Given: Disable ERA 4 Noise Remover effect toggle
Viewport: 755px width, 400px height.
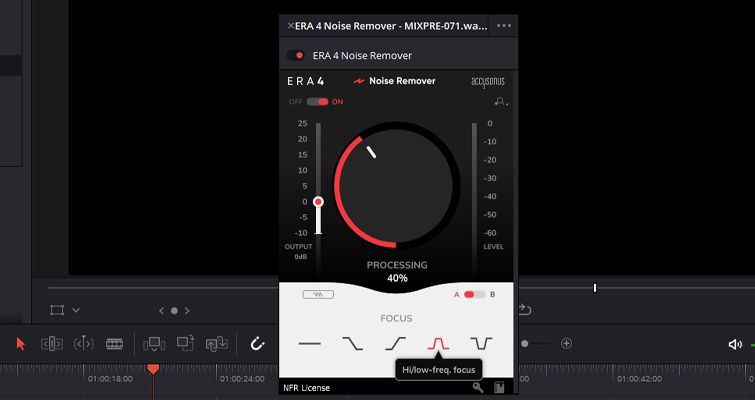Looking at the screenshot, I should (295, 56).
